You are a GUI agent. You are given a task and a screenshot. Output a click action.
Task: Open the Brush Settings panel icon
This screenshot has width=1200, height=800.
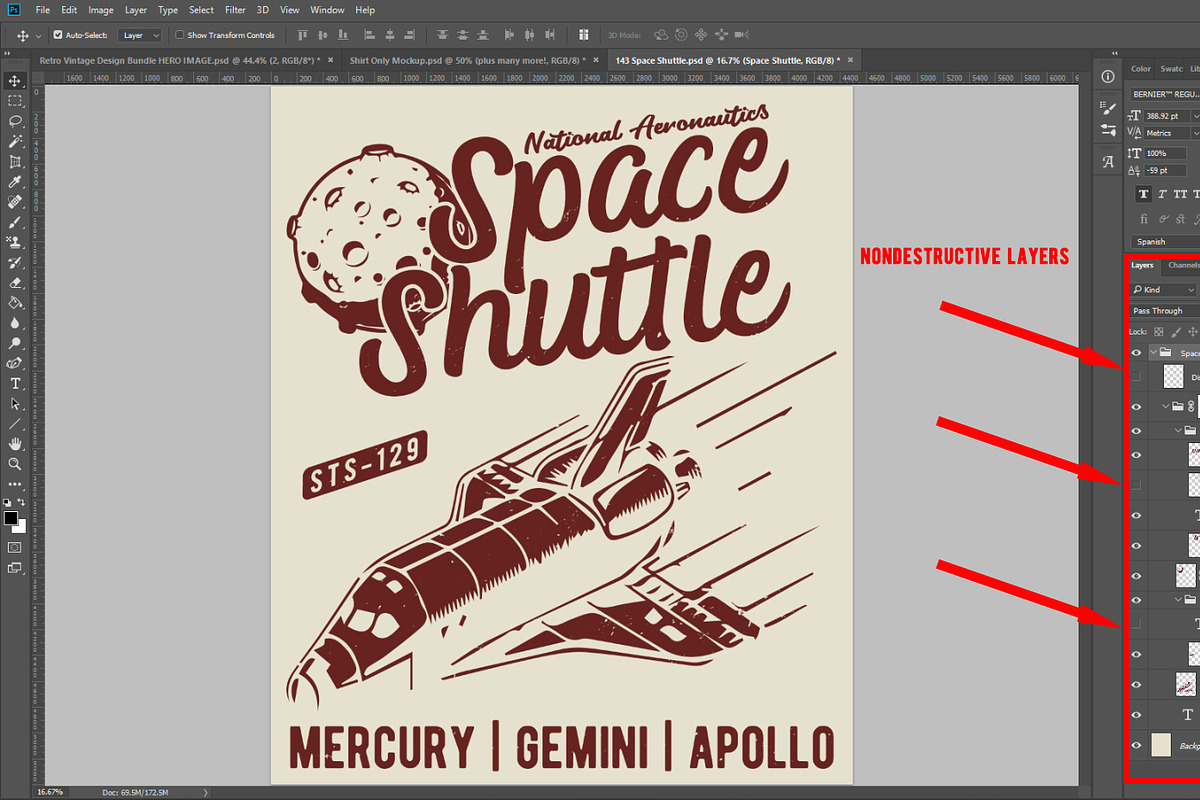[1108, 107]
